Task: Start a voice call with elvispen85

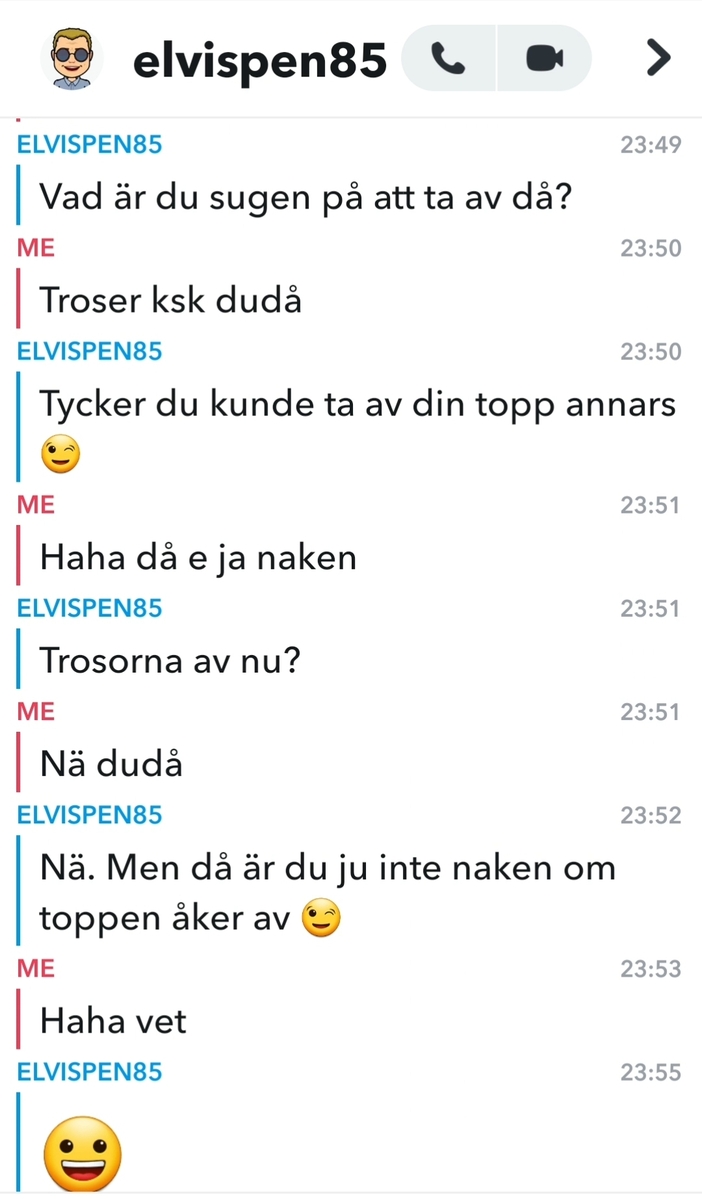Action: point(448,58)
